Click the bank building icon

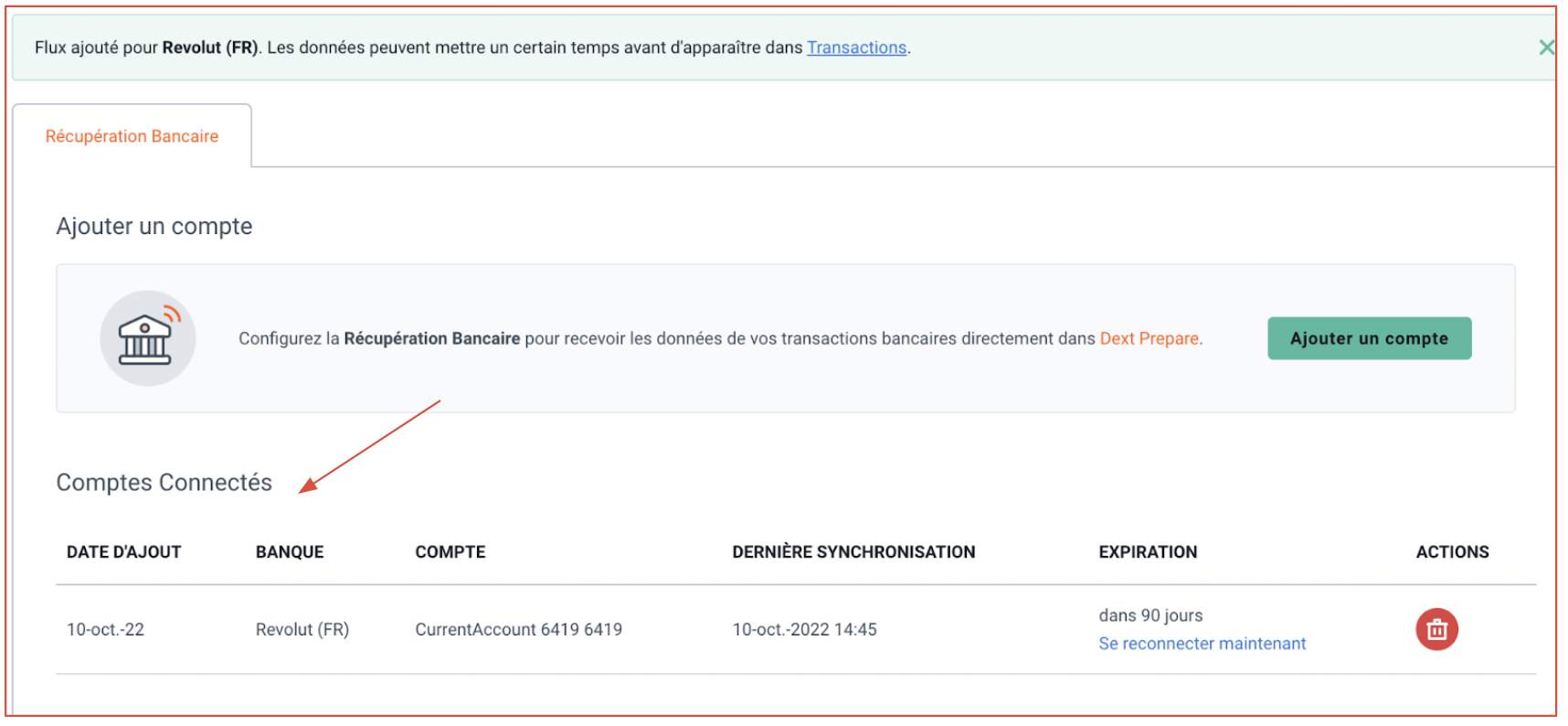coord(147,338)
